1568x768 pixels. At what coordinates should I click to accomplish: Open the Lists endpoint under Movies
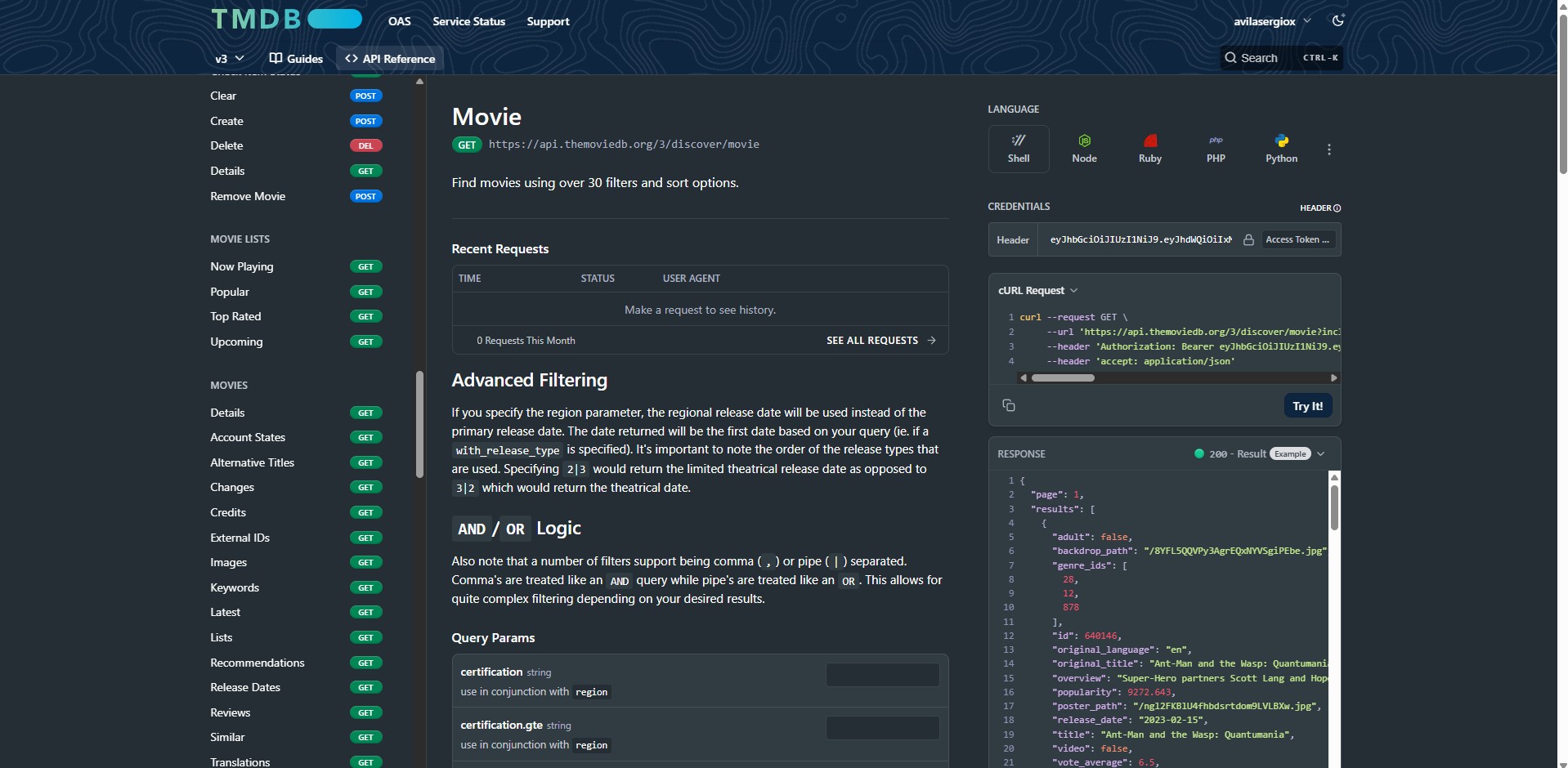[x=296, y=637]
